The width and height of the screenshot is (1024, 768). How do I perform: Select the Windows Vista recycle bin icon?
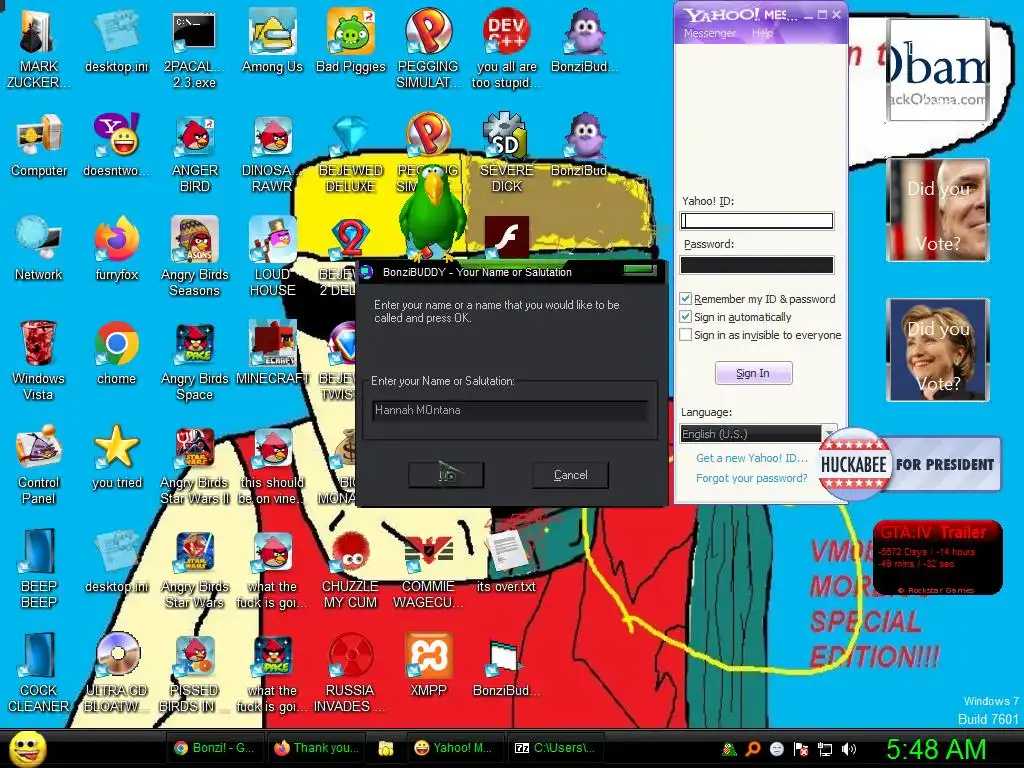point(39,360)
